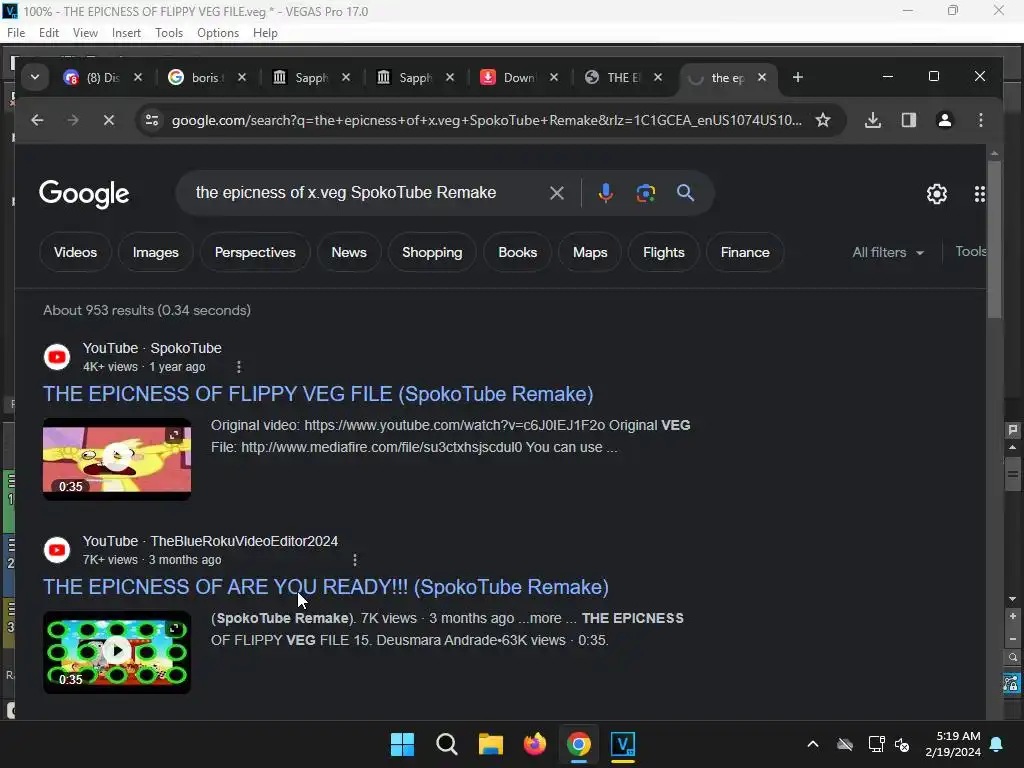Filter results by Books
1024x768 pixels.
[x=517, y=252]
